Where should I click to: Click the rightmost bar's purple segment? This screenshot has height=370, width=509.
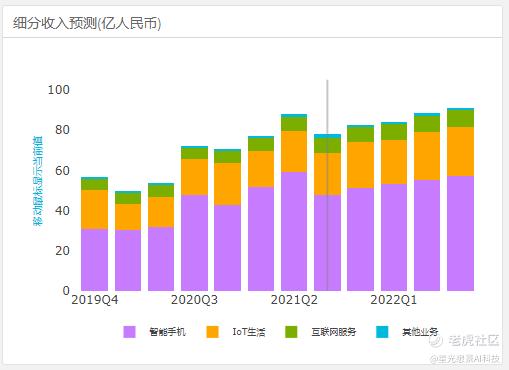460,233
